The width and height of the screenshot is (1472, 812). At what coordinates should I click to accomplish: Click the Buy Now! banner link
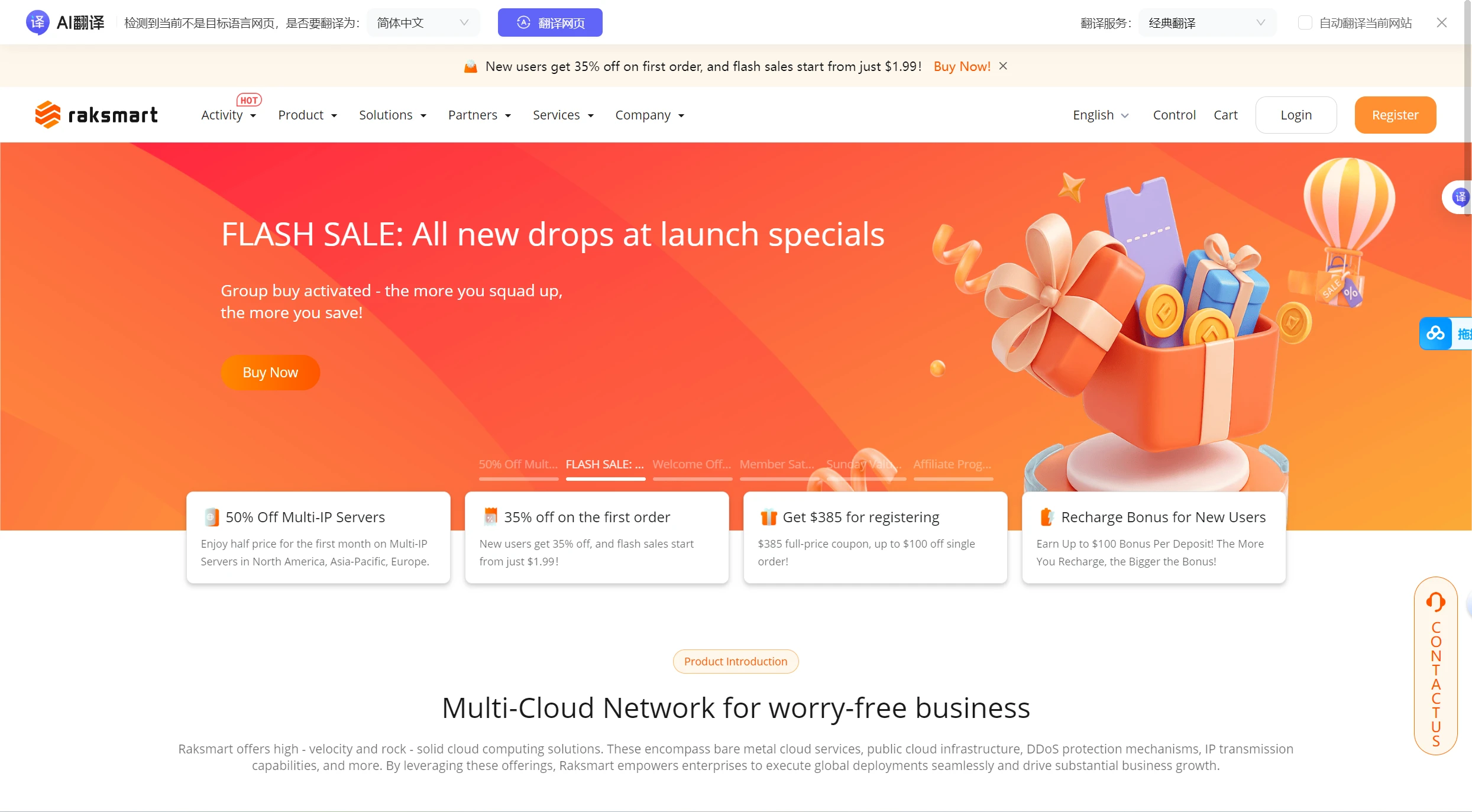[962, 66]
